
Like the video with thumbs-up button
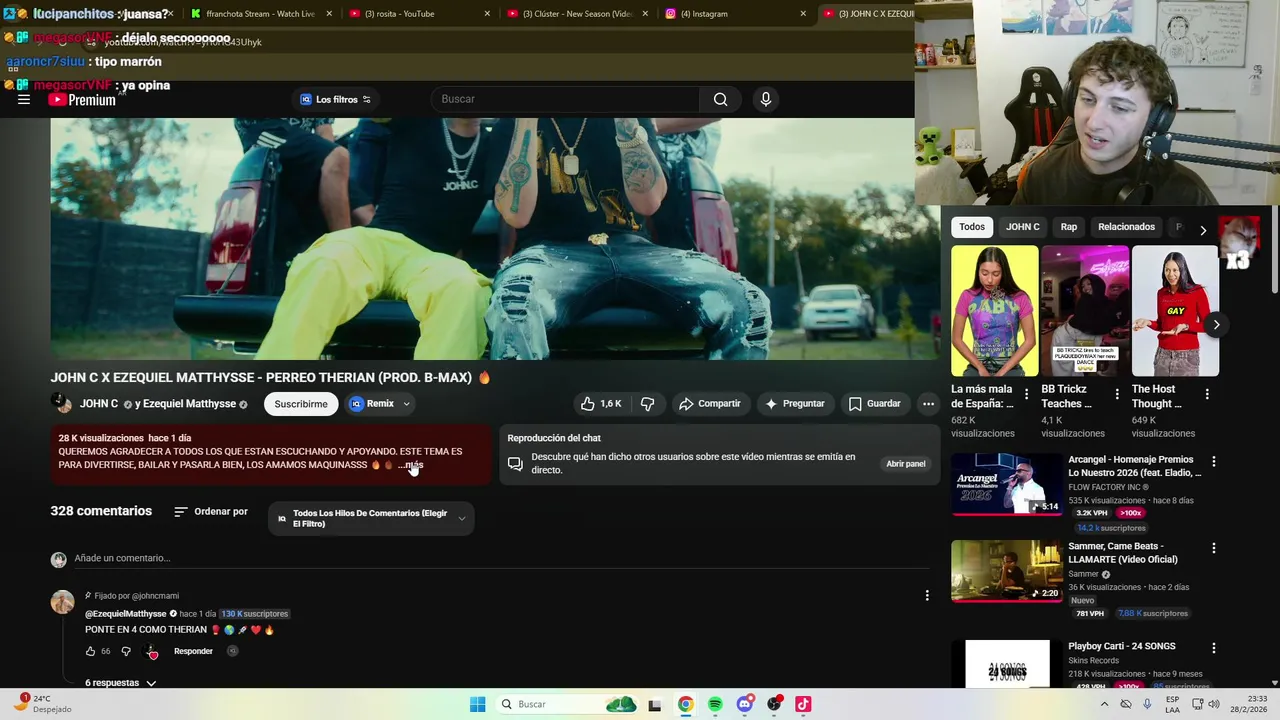[x=600, y=404]
